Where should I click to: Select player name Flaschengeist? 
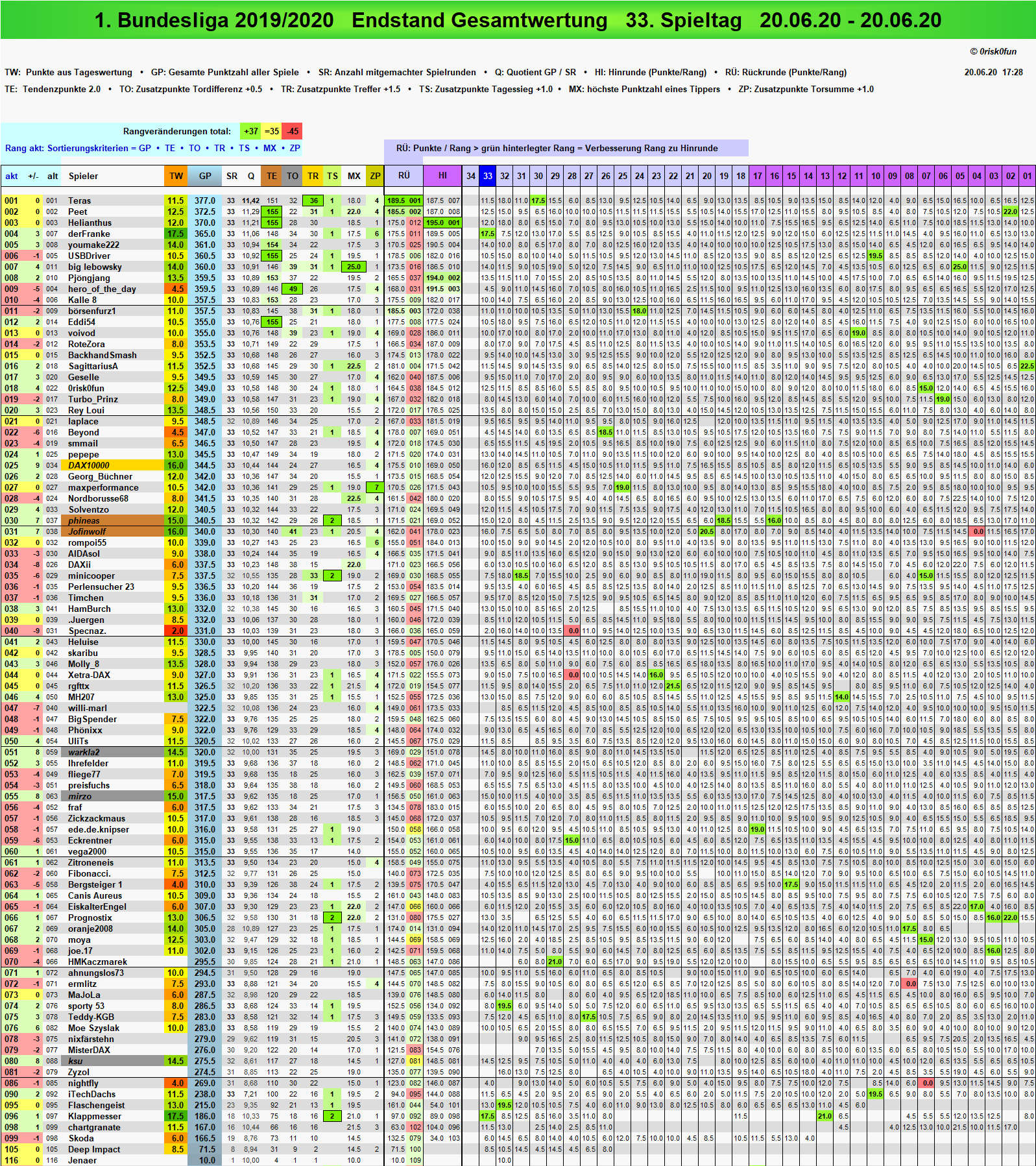pos(96,1106)
